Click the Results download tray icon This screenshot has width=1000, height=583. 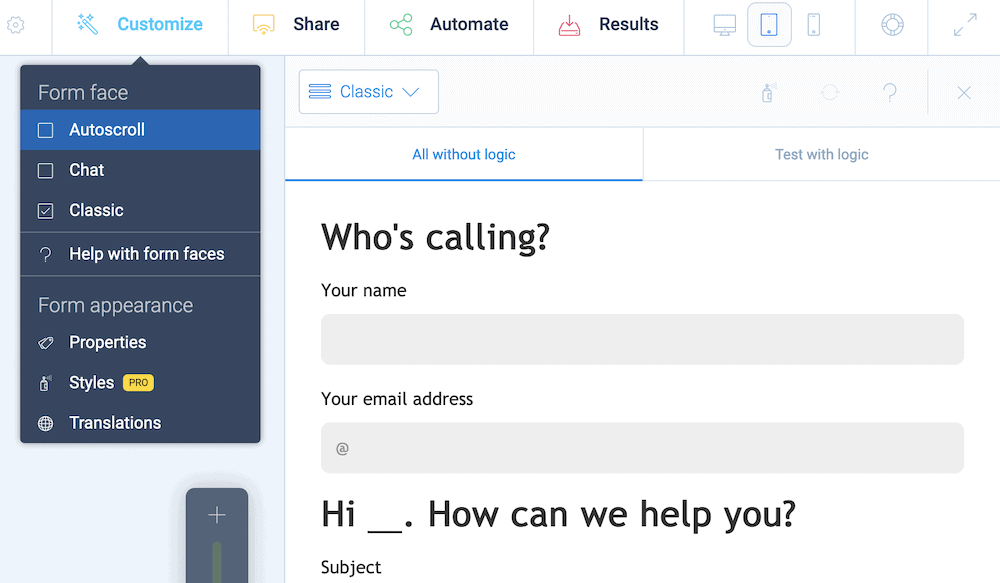pos(570,25)
